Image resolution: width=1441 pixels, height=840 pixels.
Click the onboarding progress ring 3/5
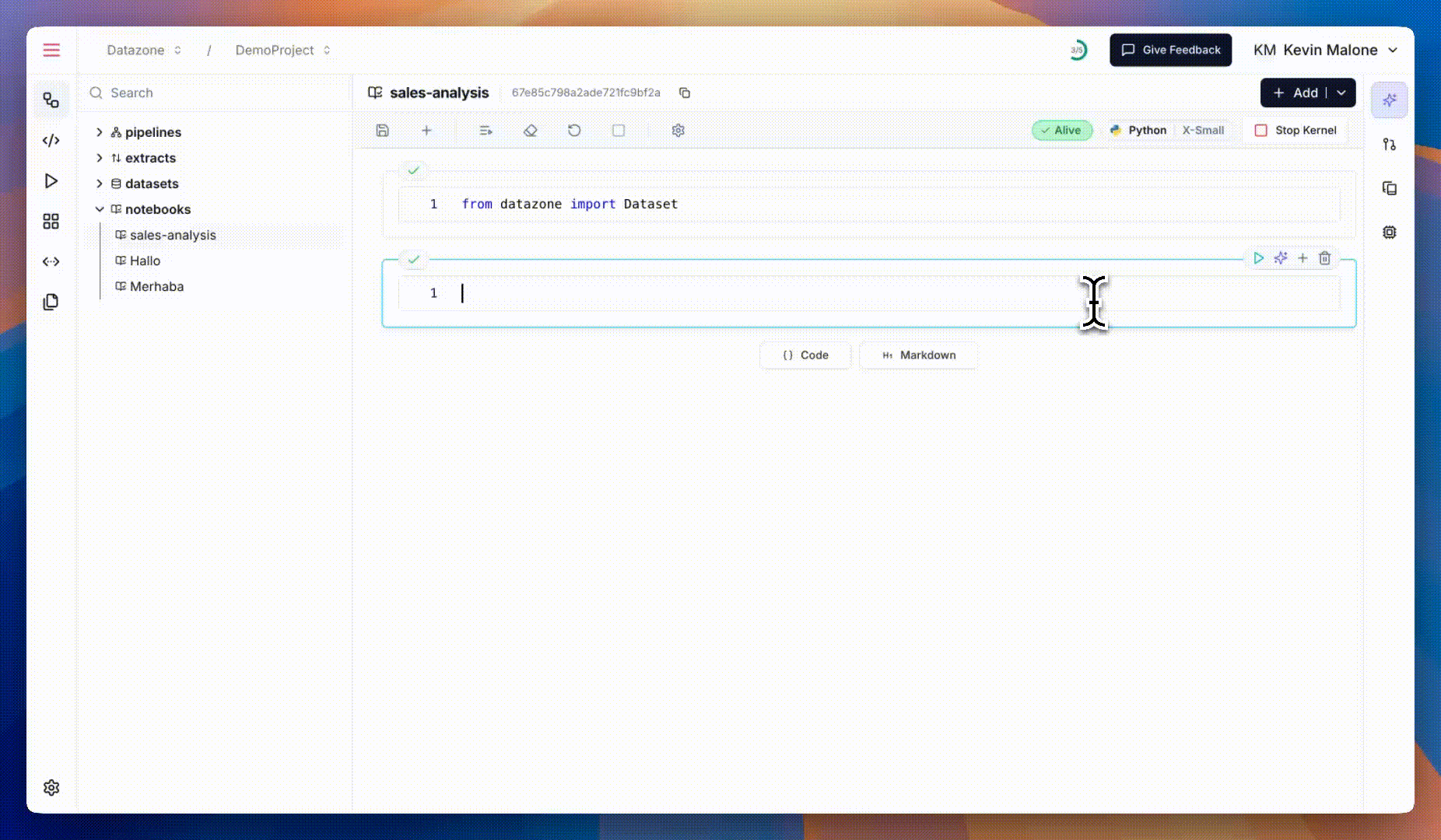pyautogui.click(x=1078, y=50)
